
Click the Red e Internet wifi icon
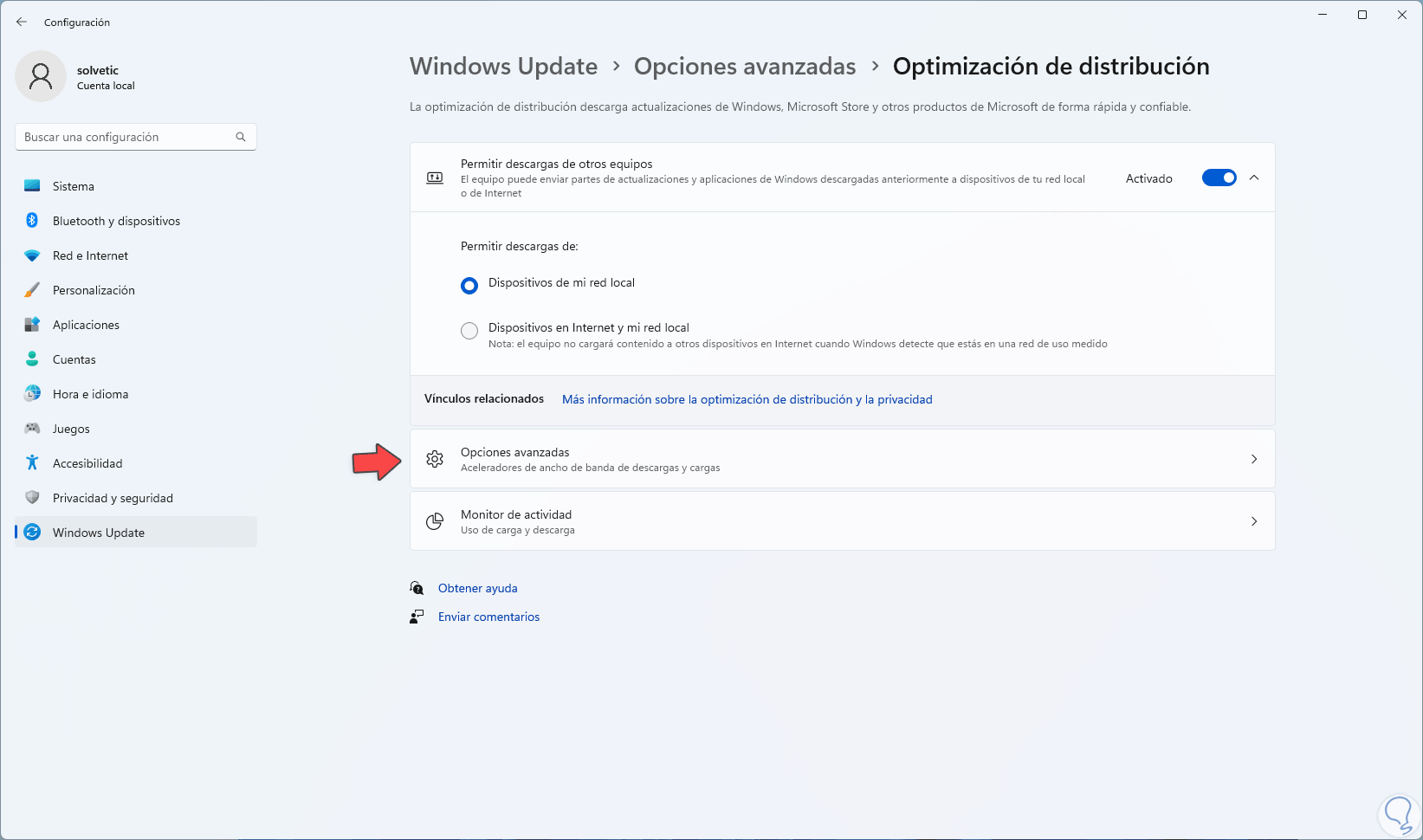pos(32,255)
